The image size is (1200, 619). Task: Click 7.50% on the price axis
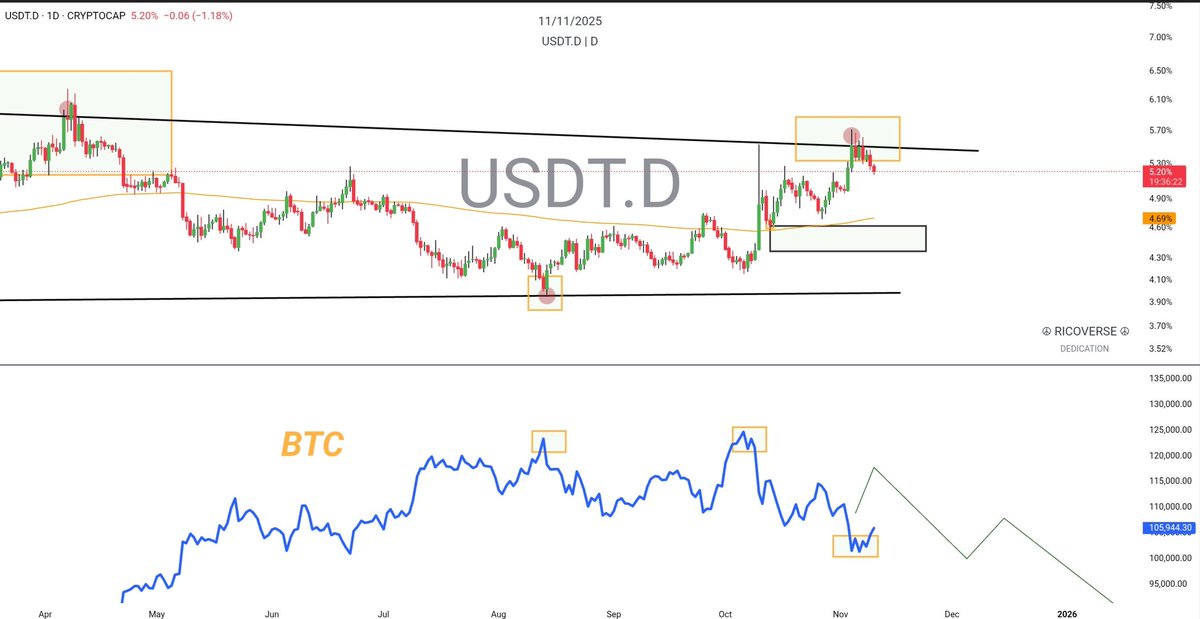(1160, 6)
